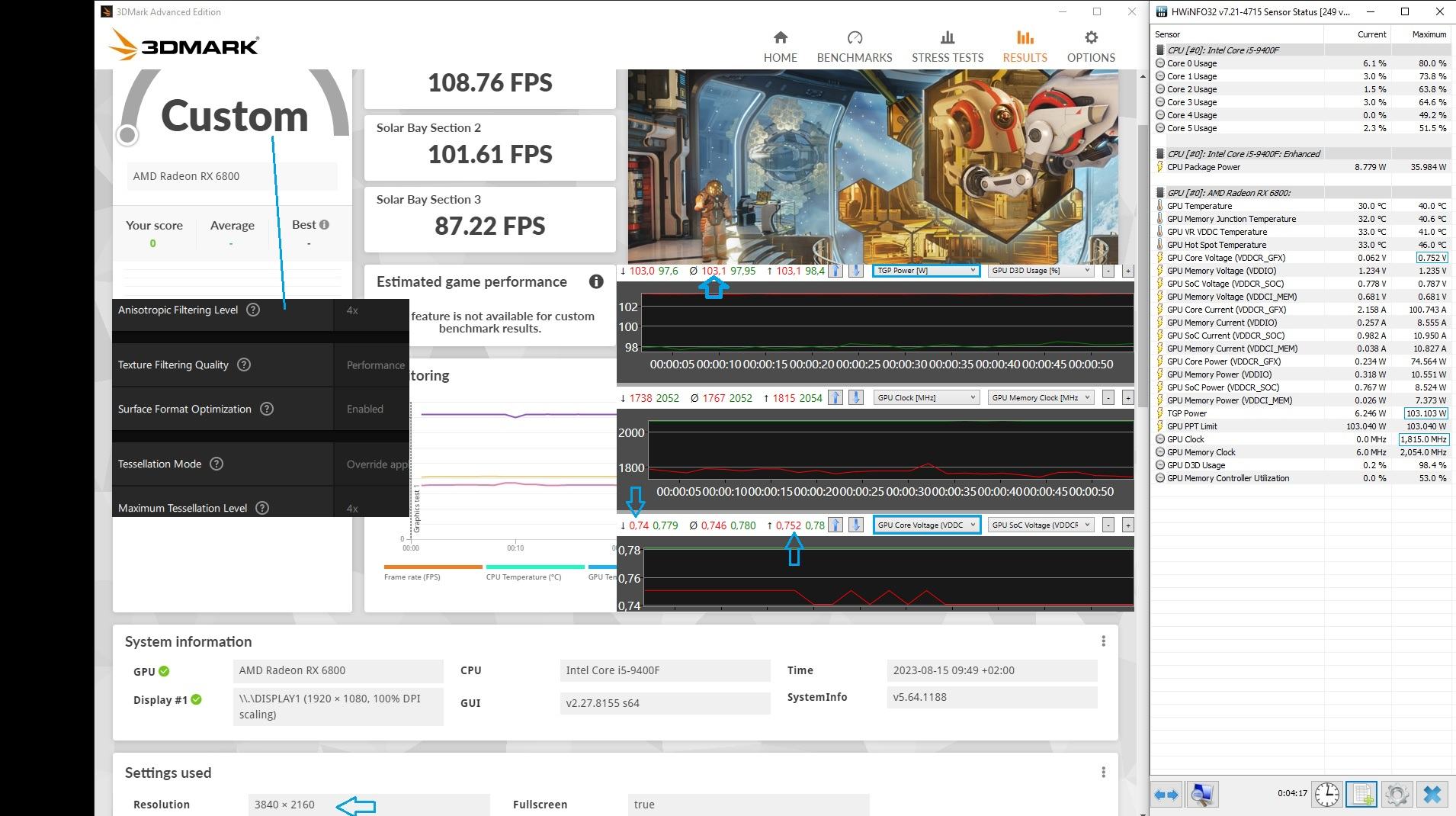Image resolution: width=1456 pixels, height=816 pixels.
Task: Select the GPU Memory Controller Utilization row
Action: click(x=1300, y=478)
